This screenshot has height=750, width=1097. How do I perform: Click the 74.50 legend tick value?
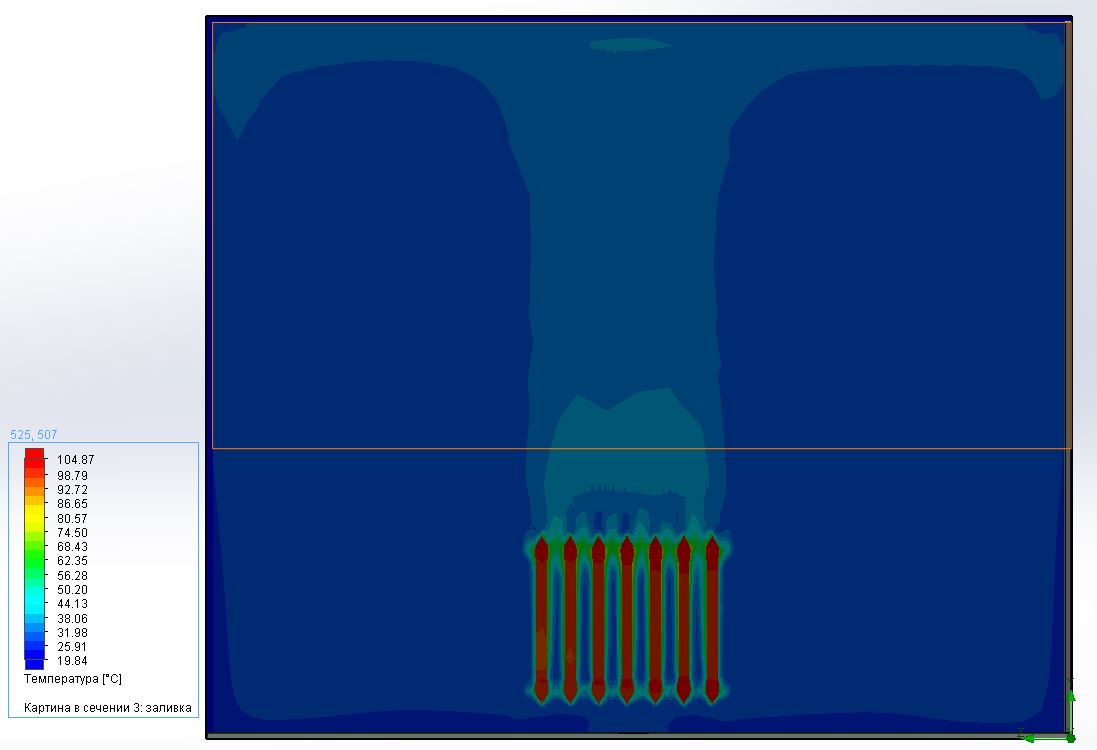coord(73,533)
